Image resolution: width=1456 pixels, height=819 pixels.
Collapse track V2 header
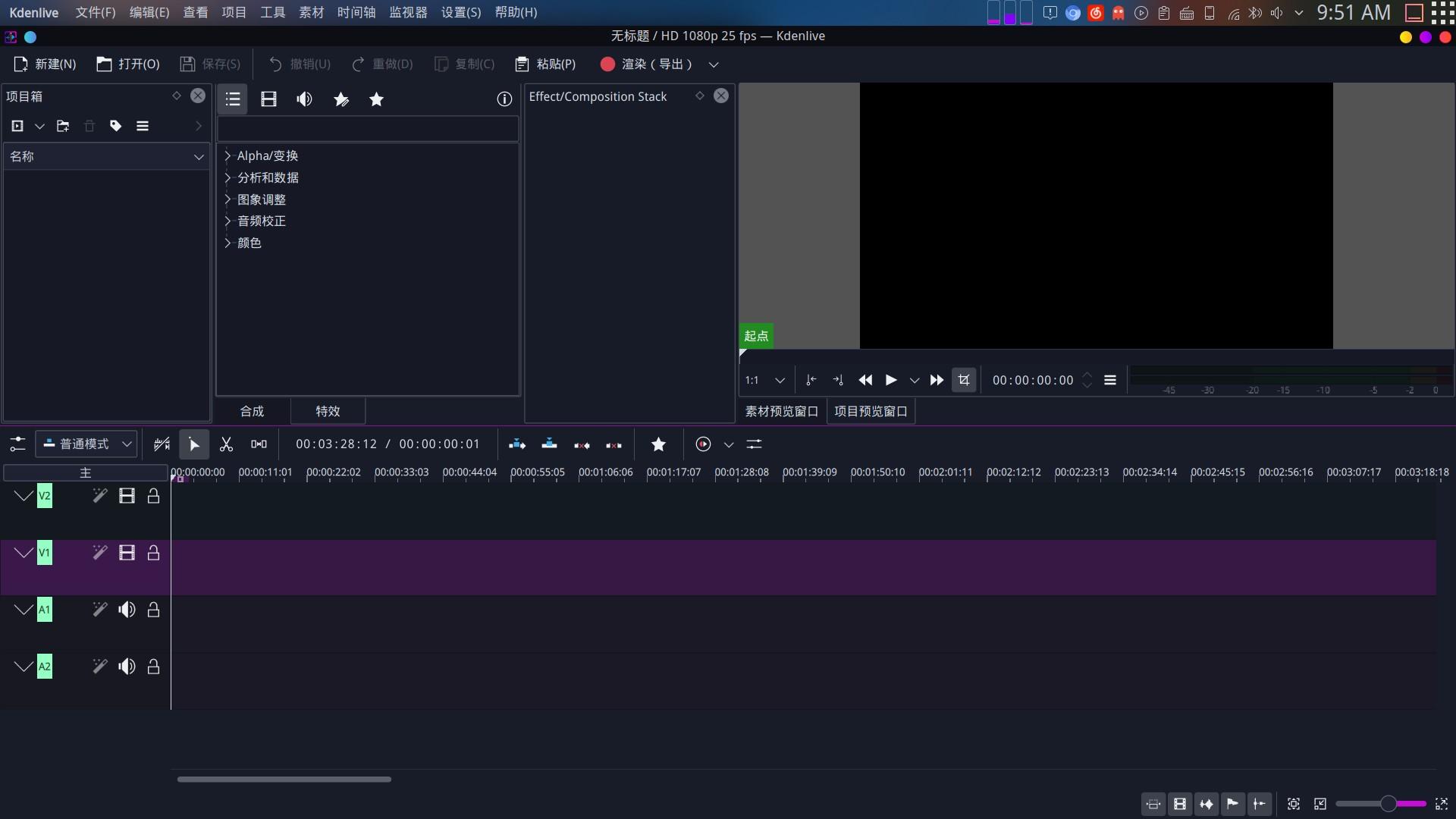[22, 495]
